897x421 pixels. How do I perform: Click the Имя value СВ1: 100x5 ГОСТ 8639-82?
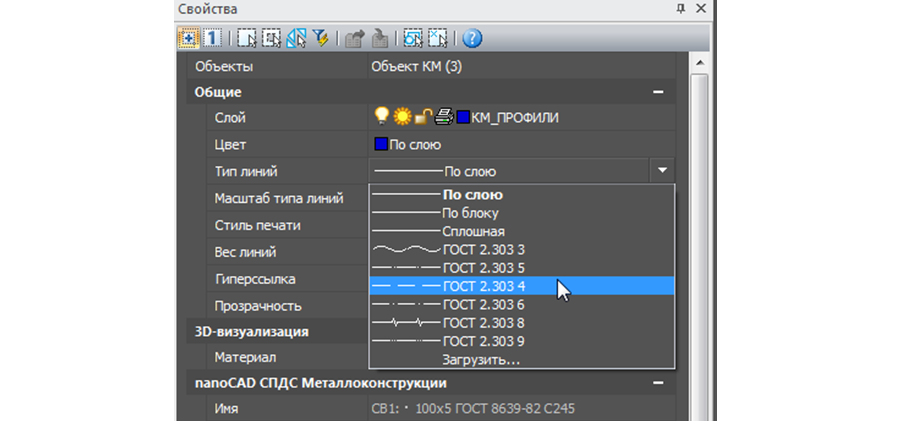473,408
